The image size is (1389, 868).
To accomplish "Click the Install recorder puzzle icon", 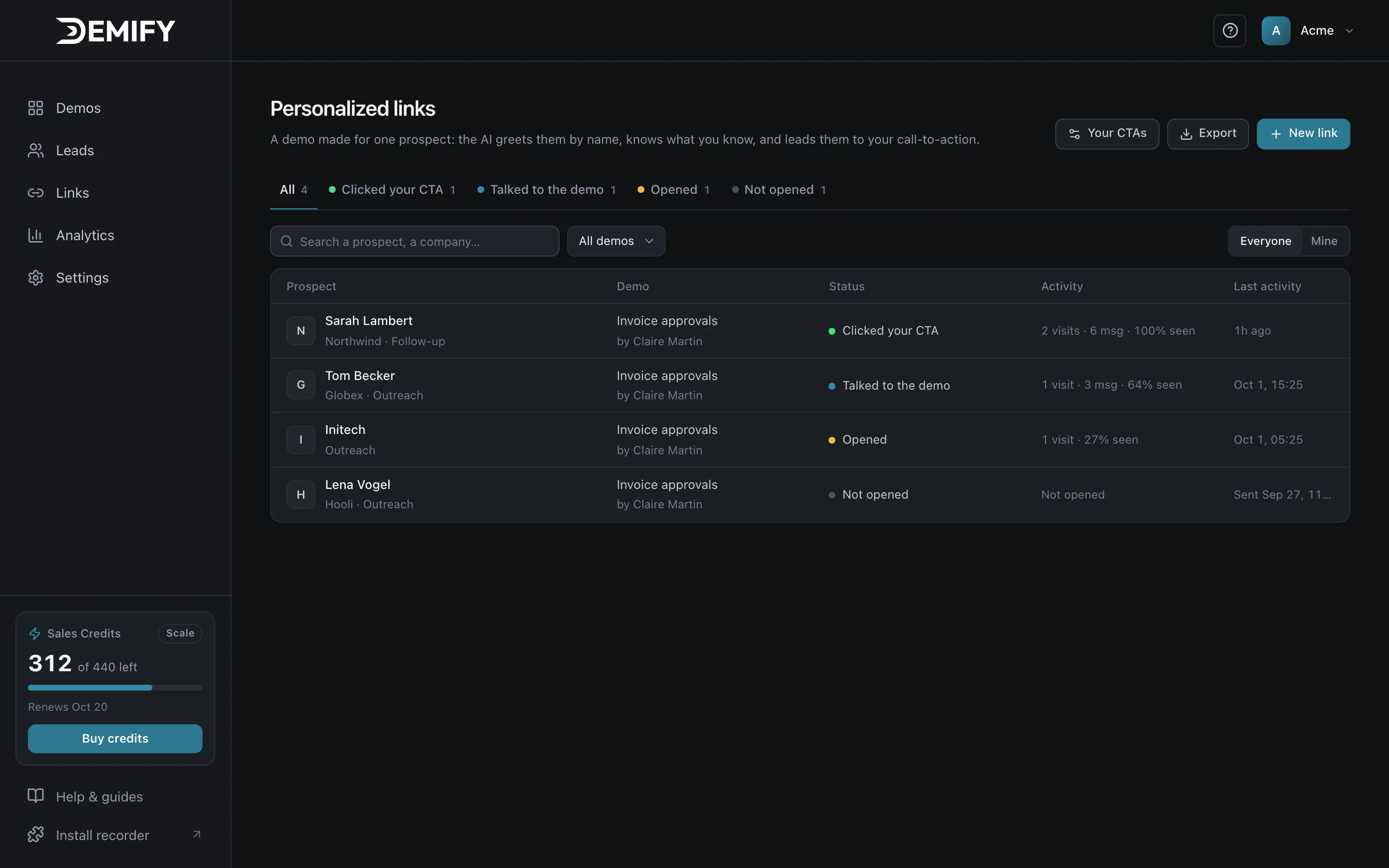I will coord(36,835).
